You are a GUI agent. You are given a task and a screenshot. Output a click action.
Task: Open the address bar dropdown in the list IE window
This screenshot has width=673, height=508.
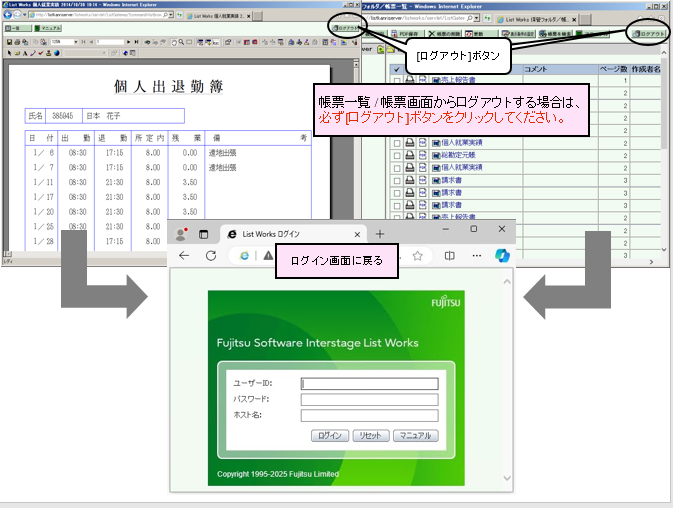tap(476, 18)
